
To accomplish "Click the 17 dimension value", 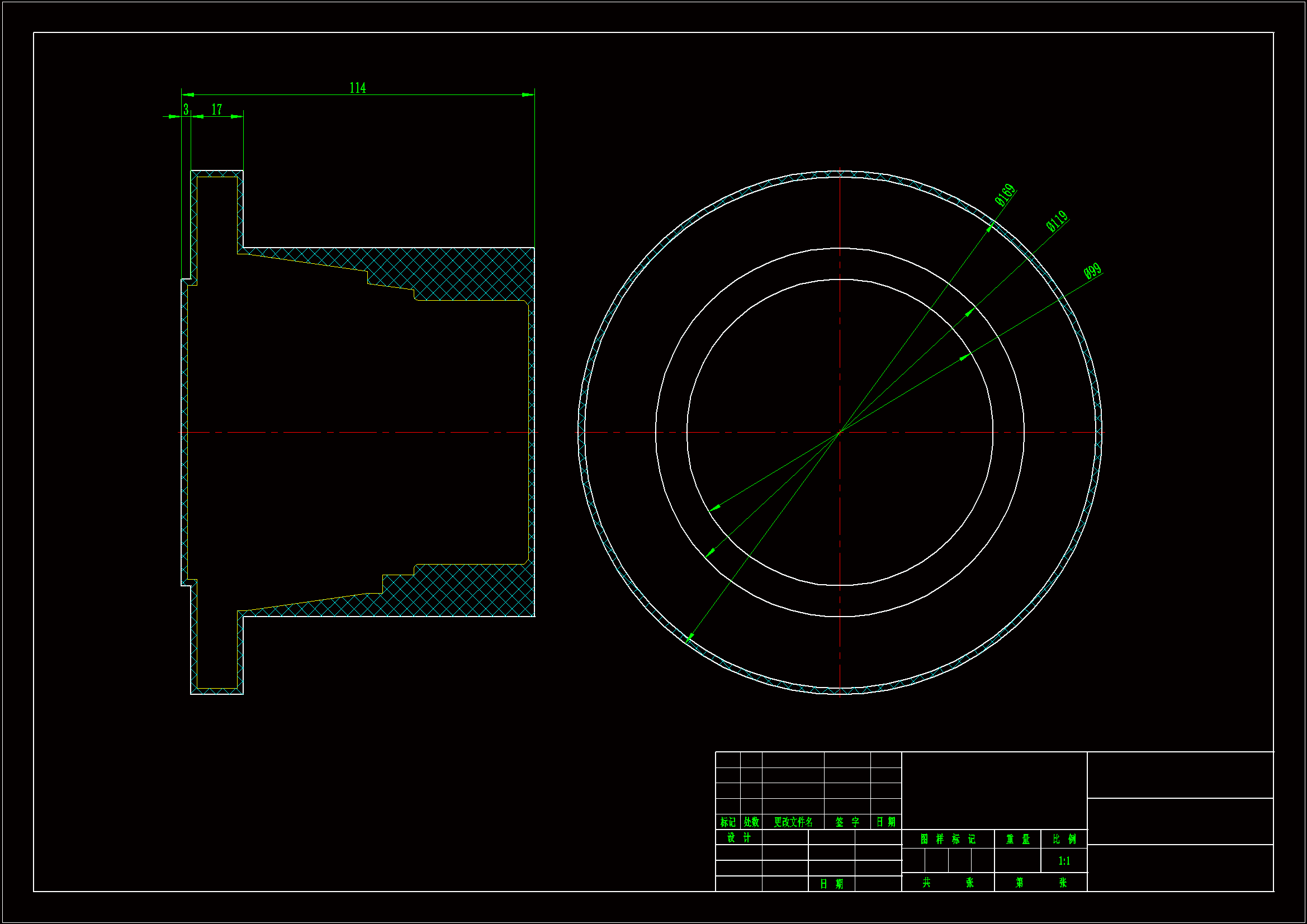I will tap(217, 110).
